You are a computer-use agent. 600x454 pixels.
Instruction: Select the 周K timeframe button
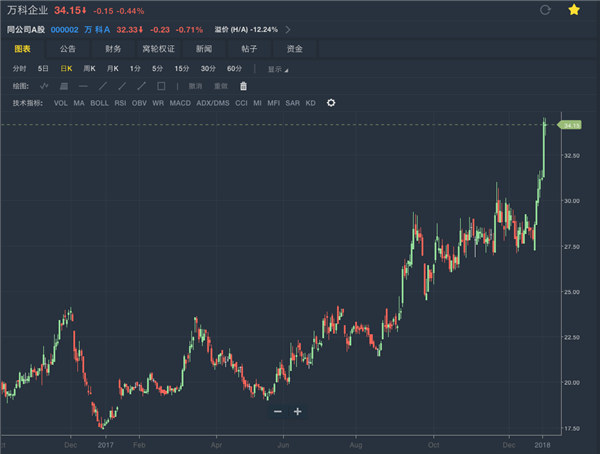(89, 68)
